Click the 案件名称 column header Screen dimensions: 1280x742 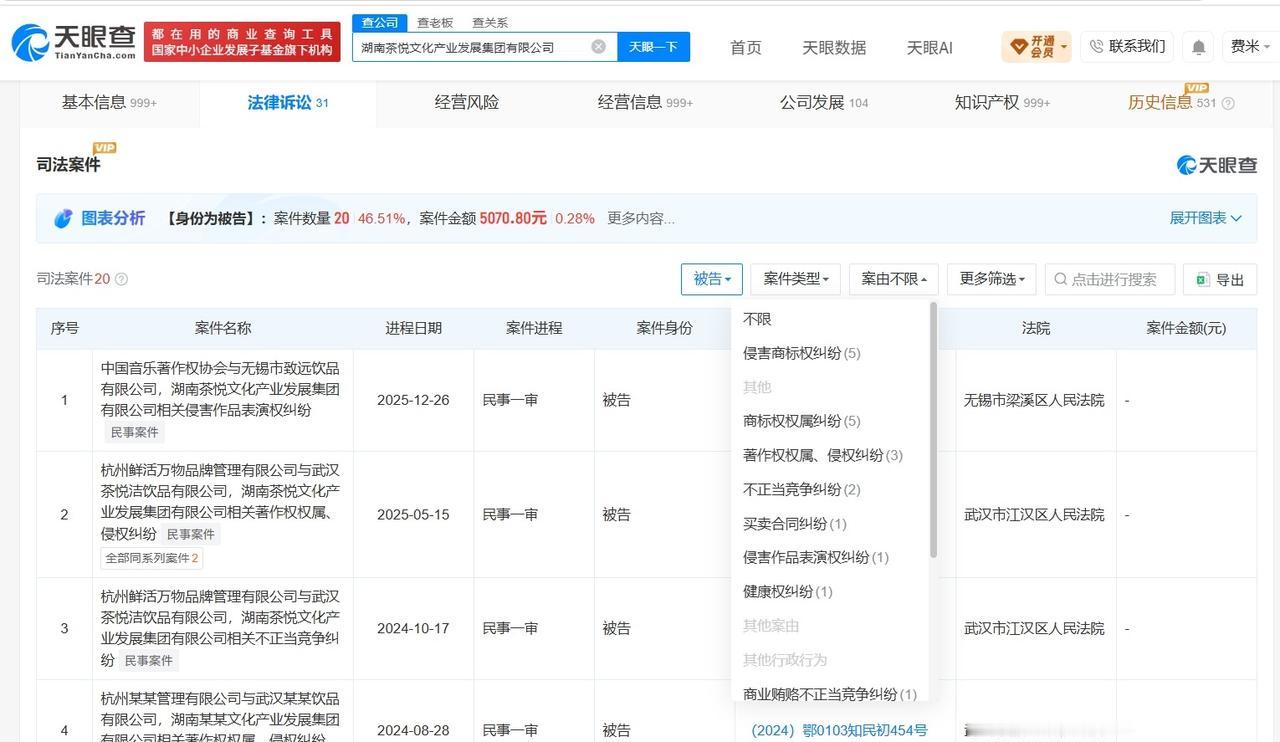[223, 328]
